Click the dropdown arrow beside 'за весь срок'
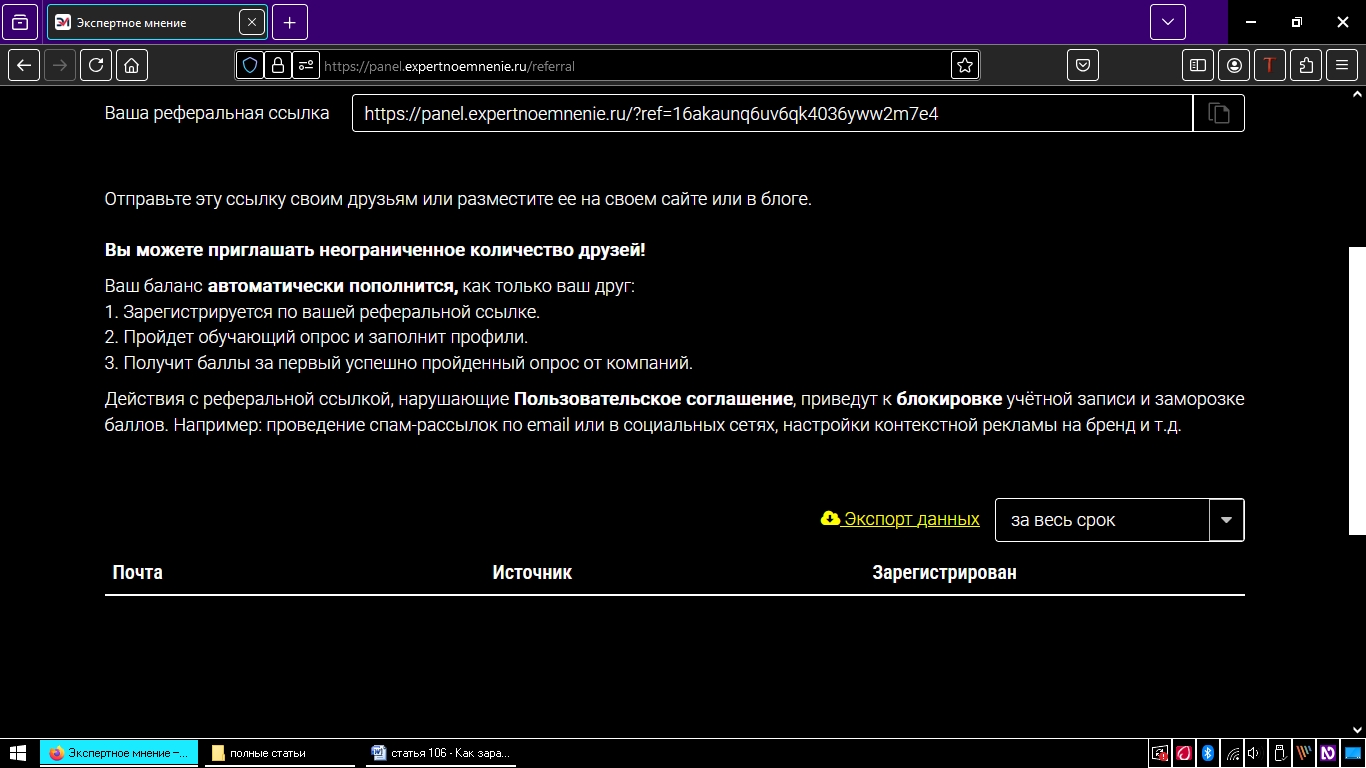Screen dimensions: 1366x768 pos(1227,520)
